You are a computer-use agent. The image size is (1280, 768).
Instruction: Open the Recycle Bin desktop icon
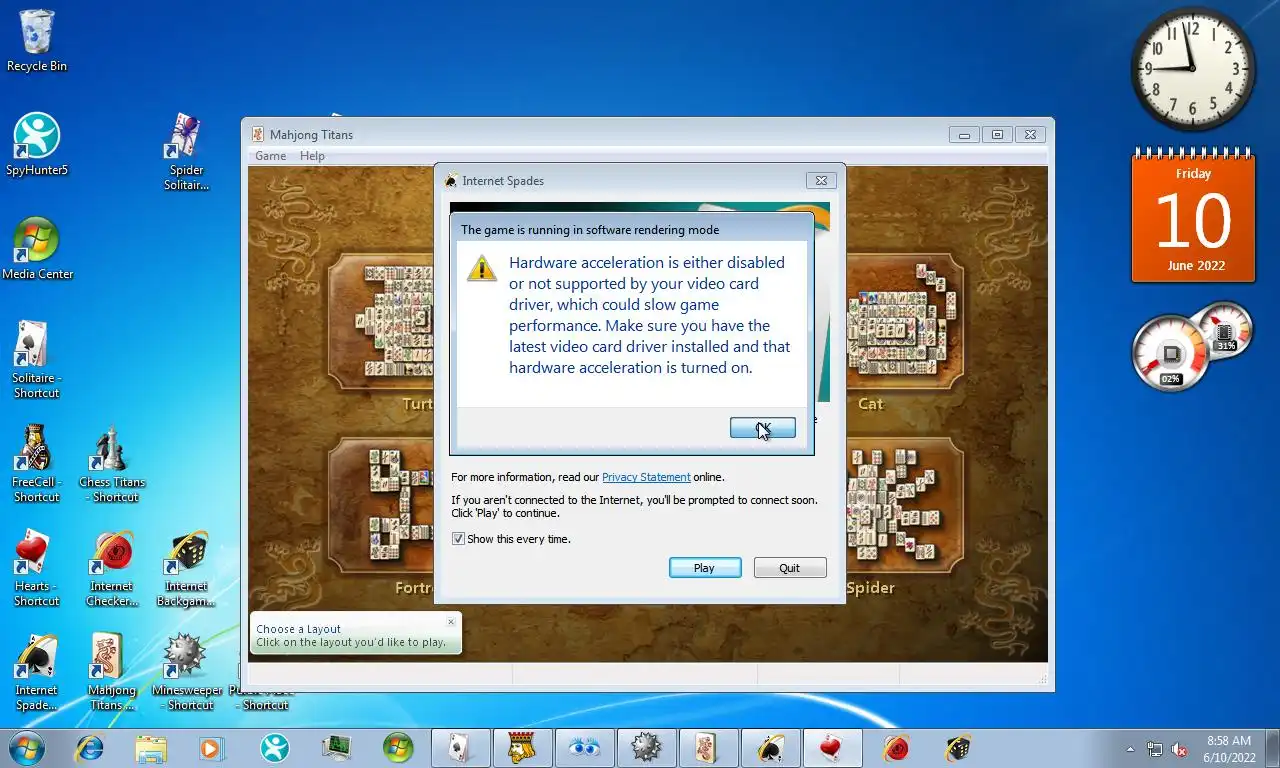(37, 41)
